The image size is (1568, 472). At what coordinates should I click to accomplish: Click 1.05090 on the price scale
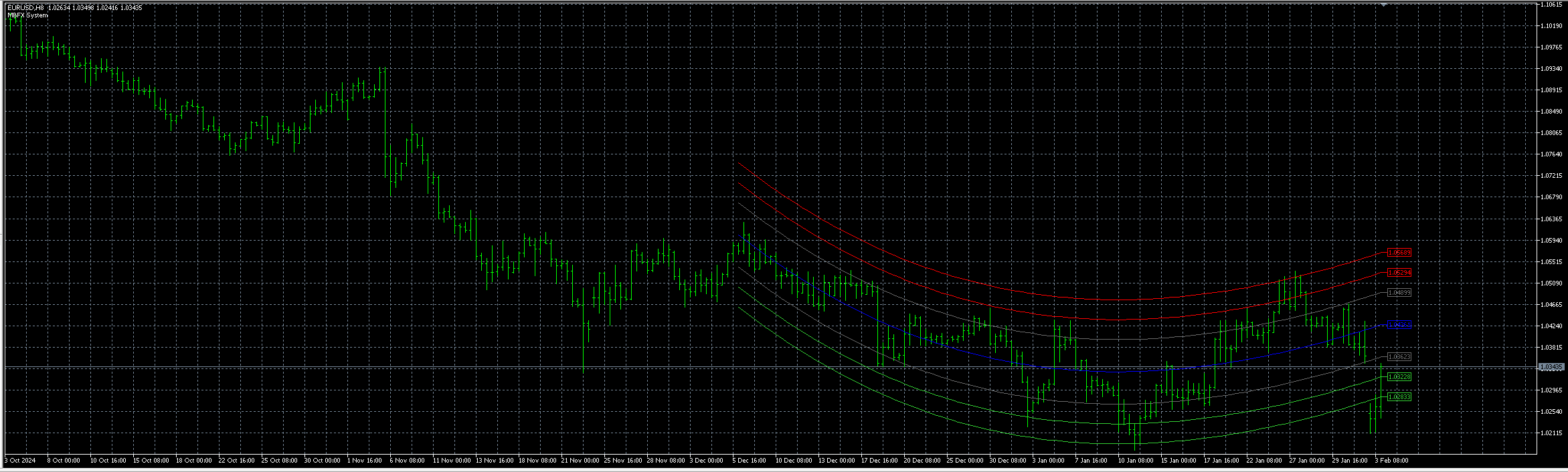[x=1551, y=283]
